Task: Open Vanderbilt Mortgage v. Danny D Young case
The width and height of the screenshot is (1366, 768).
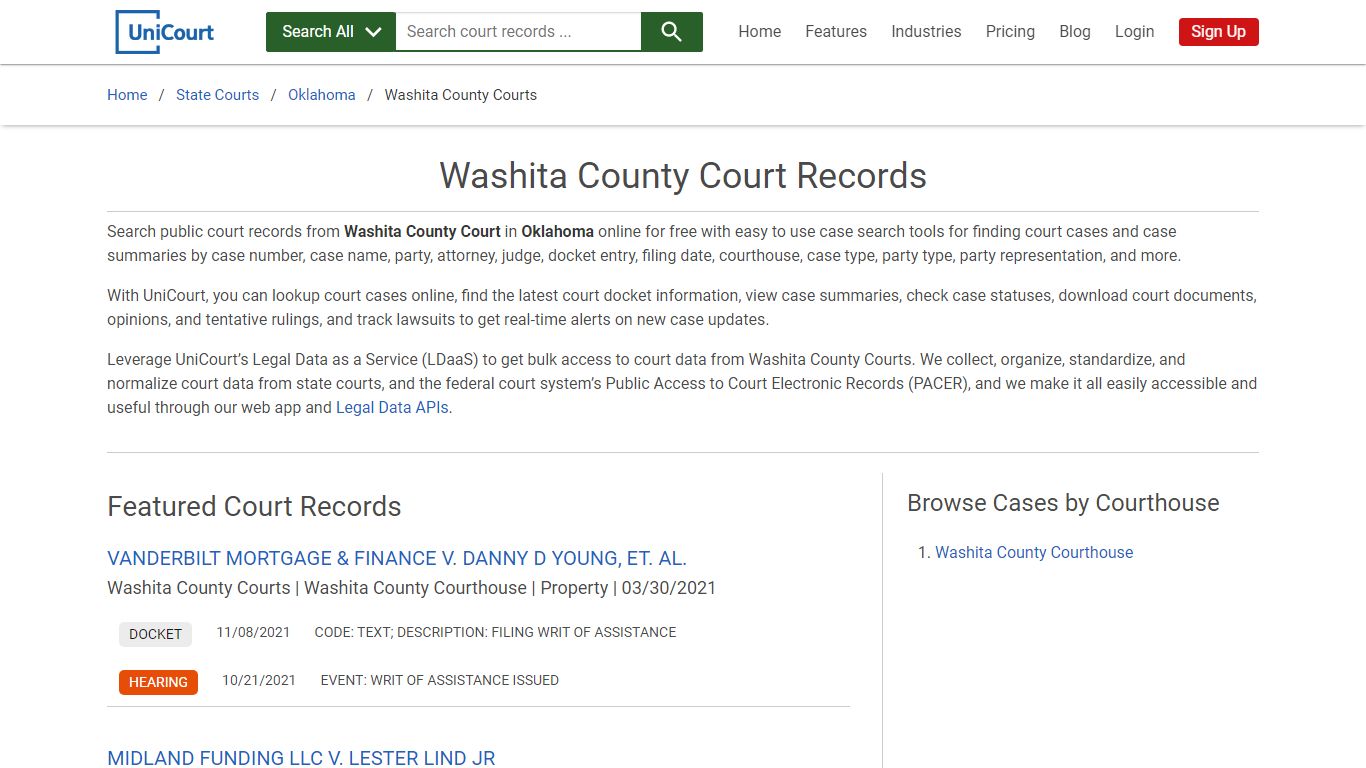Action: pyautogui.click(x=397, y=559)
